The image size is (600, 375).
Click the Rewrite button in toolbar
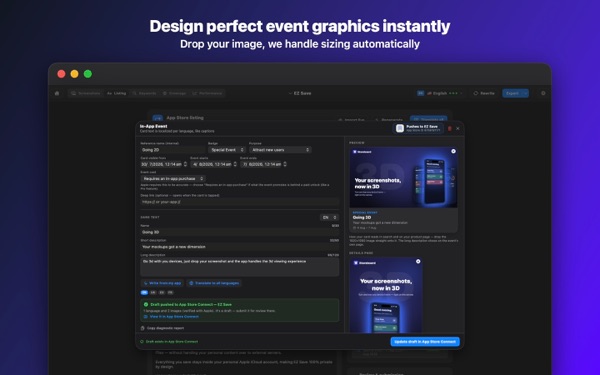pos(484,93)
